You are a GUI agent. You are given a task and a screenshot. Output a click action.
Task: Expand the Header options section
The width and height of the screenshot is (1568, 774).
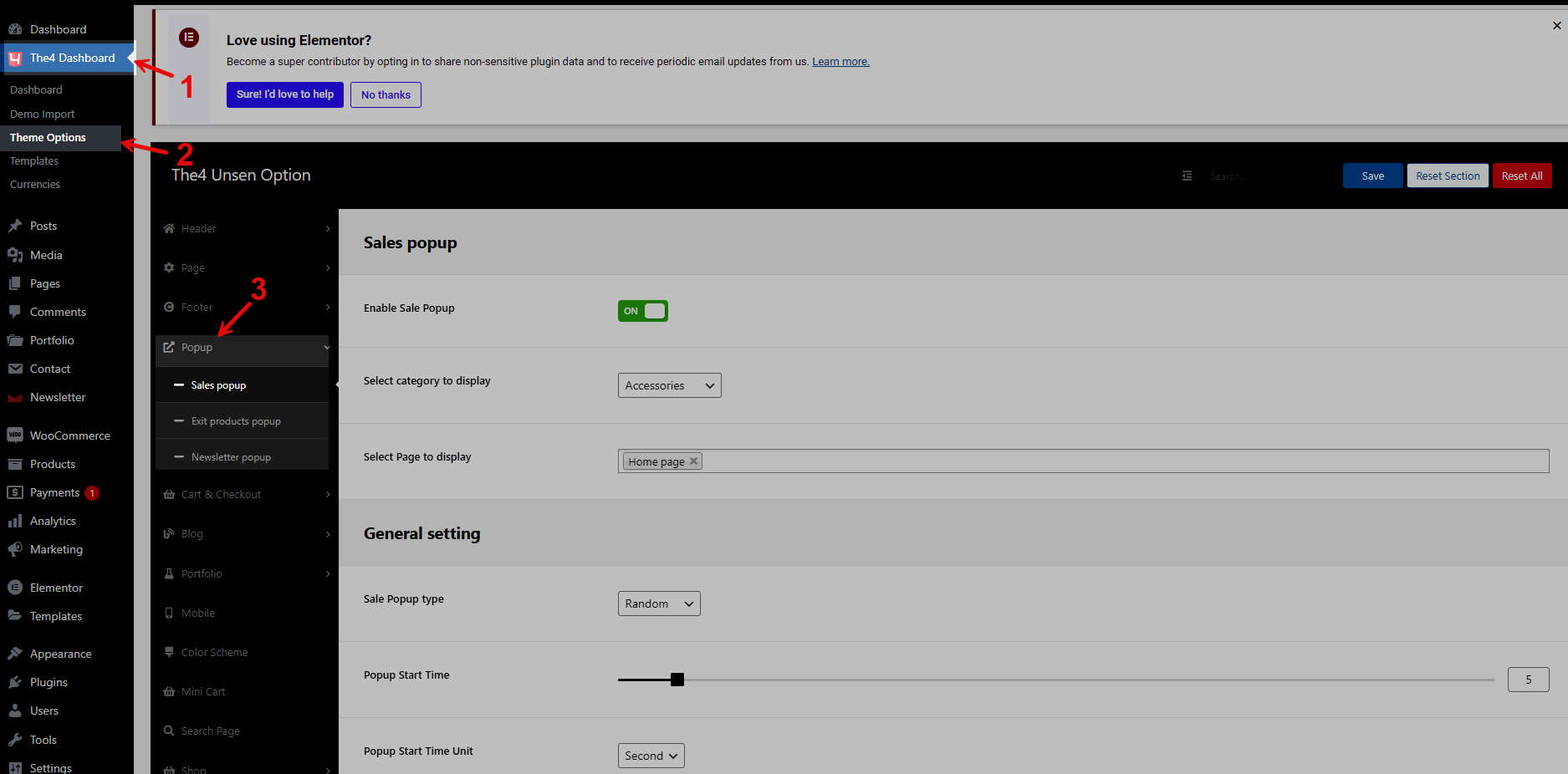[246, 228]
